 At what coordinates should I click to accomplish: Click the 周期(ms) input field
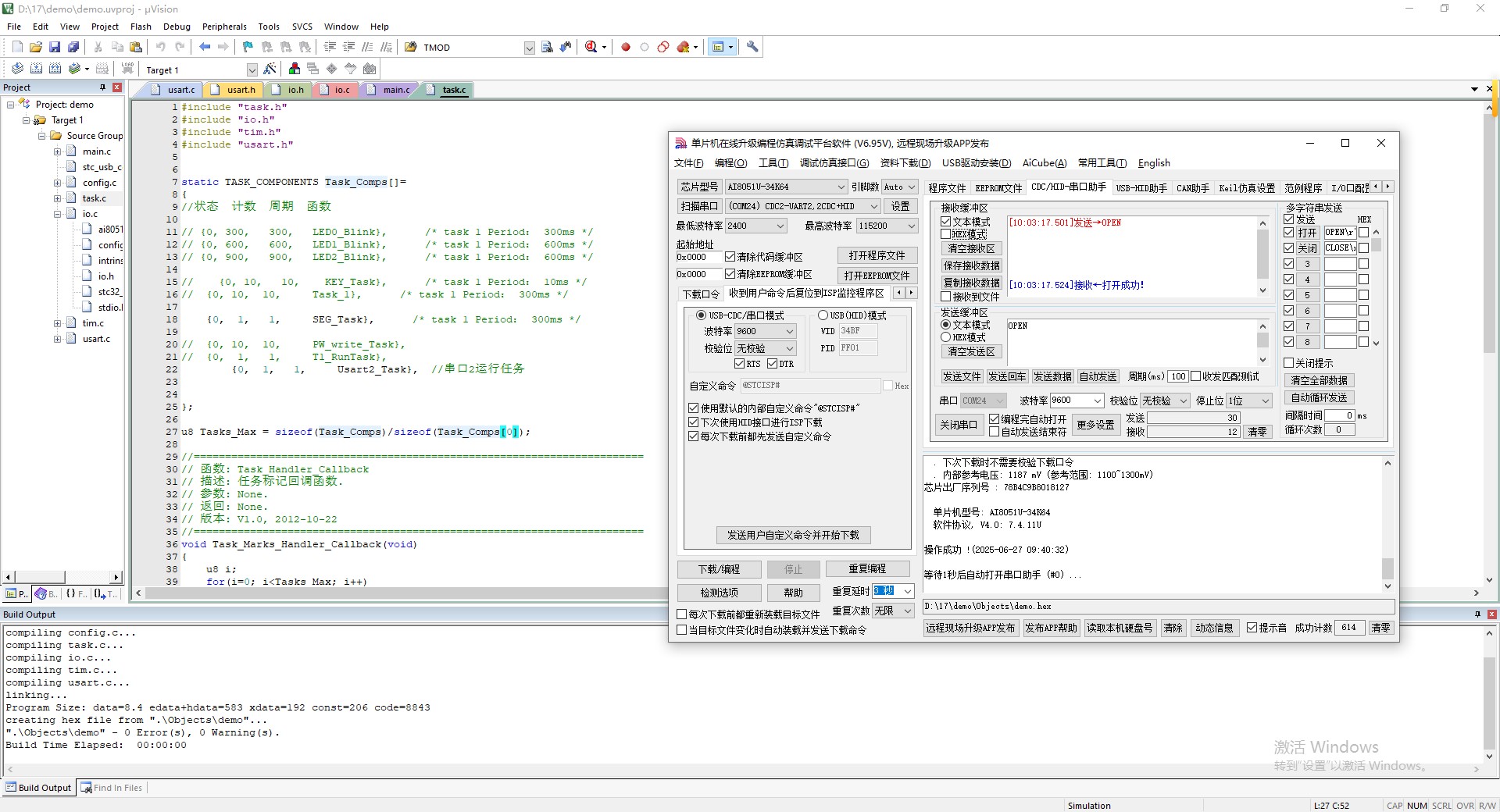click(1178, 376)
